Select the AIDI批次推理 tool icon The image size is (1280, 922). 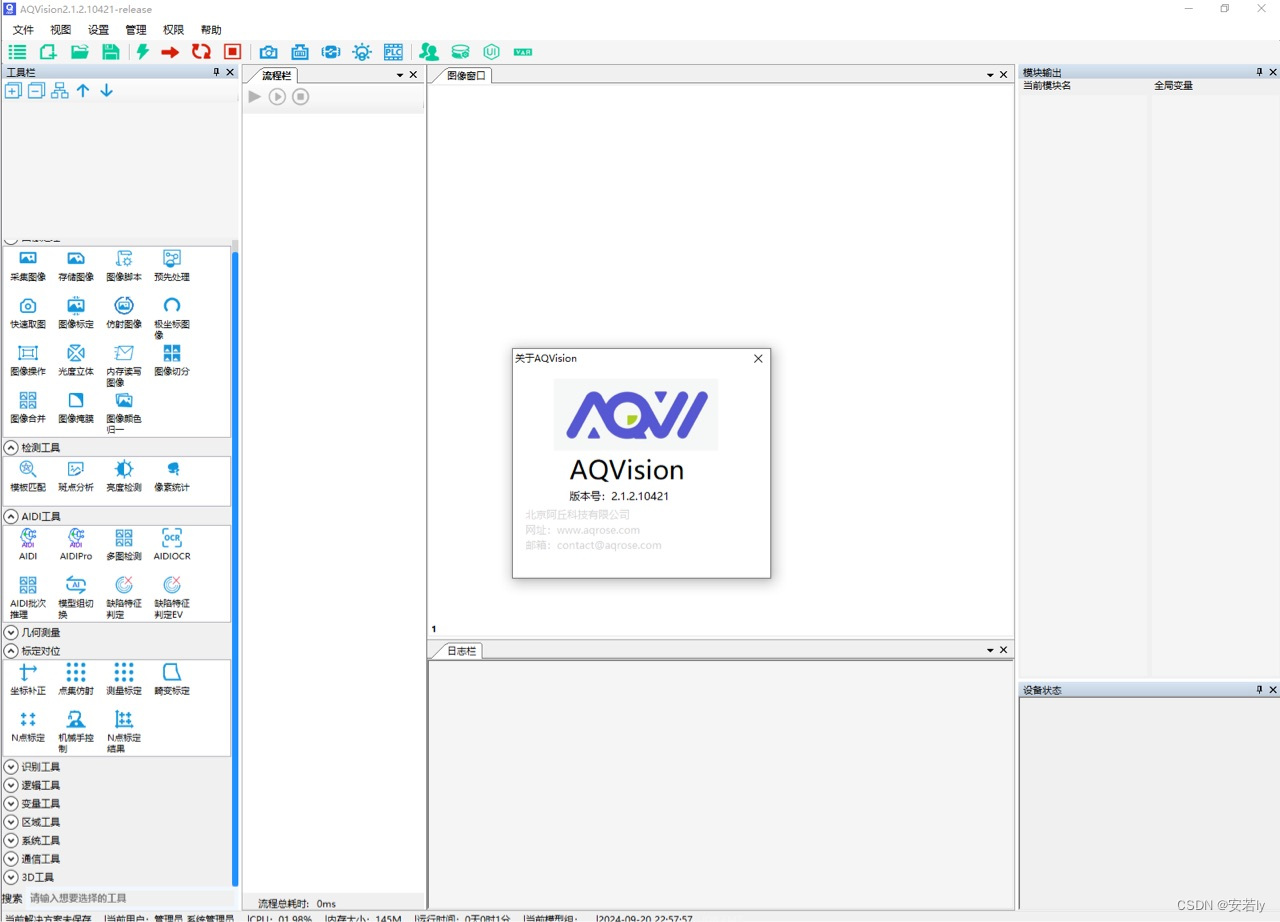28,585
